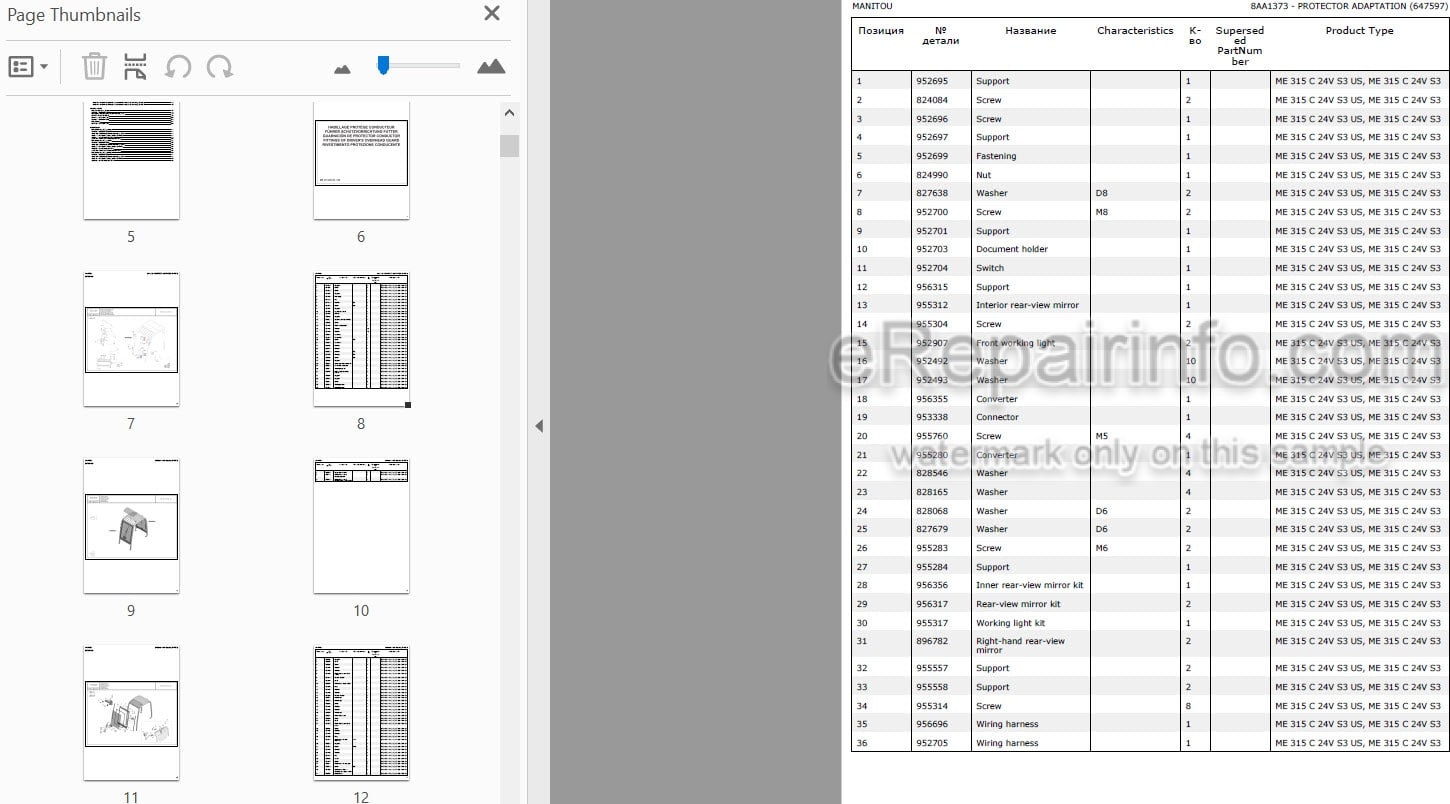The width and height of the screenshot is (1450, 804).
Task: Click the 'Characteristics' column header
Action: pos(1135,31)
